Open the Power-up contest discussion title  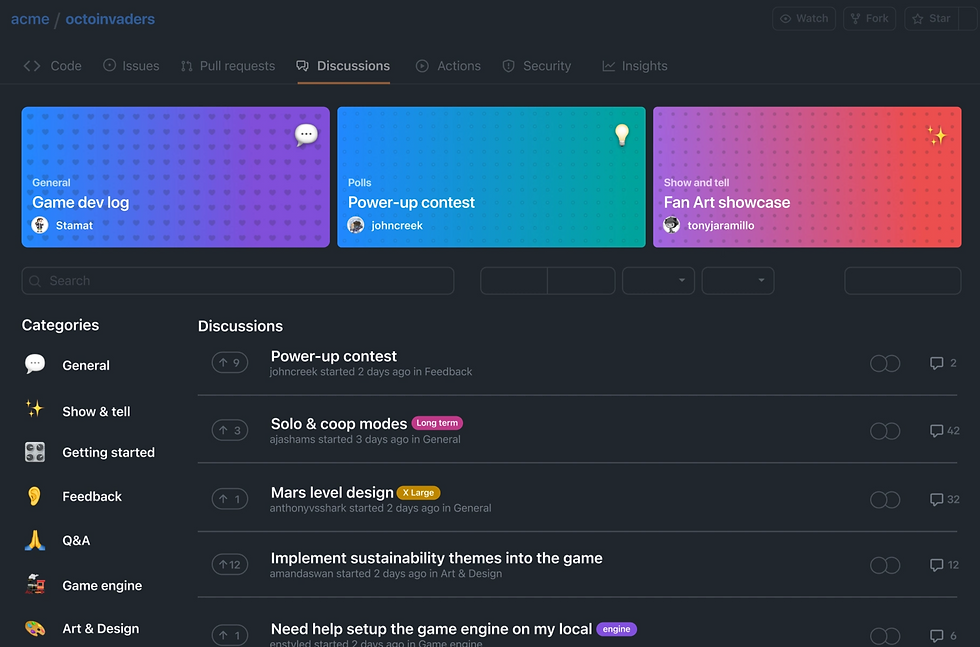[333, 356]
